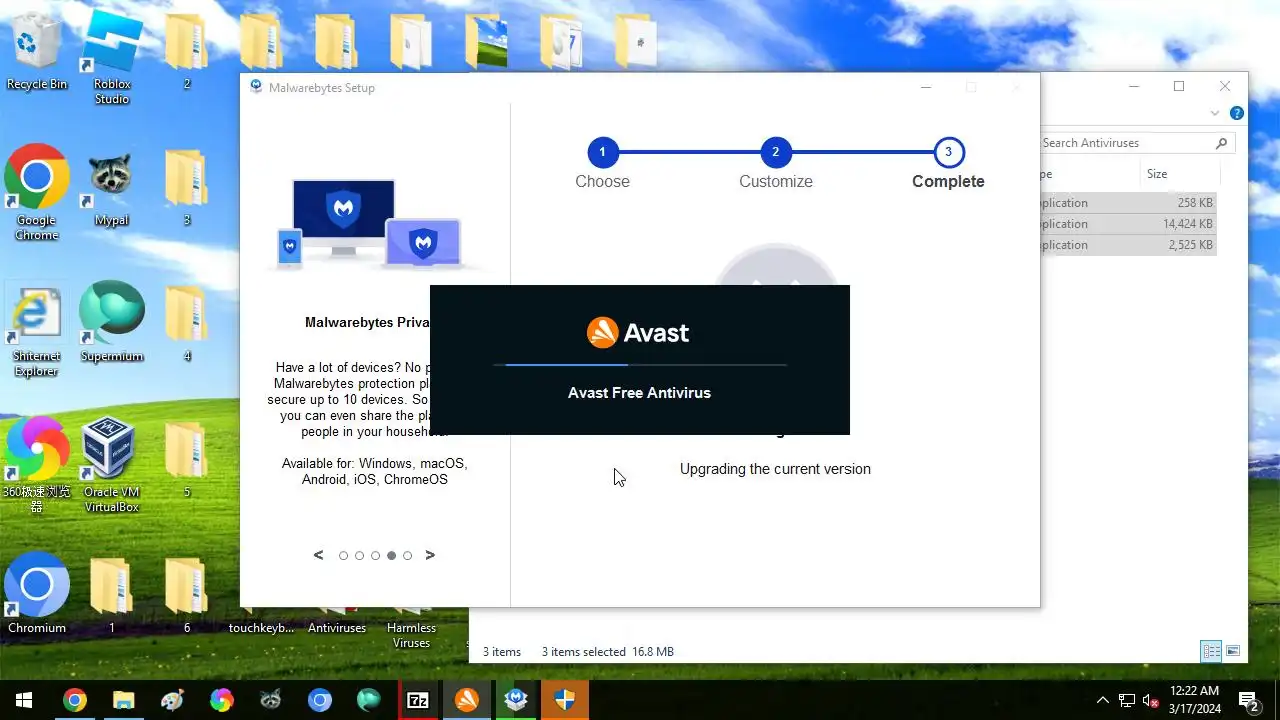This screenshot has width=1280, height=720.
Task: Select the 14,424 KB file row
Action: pos(1129,224)
